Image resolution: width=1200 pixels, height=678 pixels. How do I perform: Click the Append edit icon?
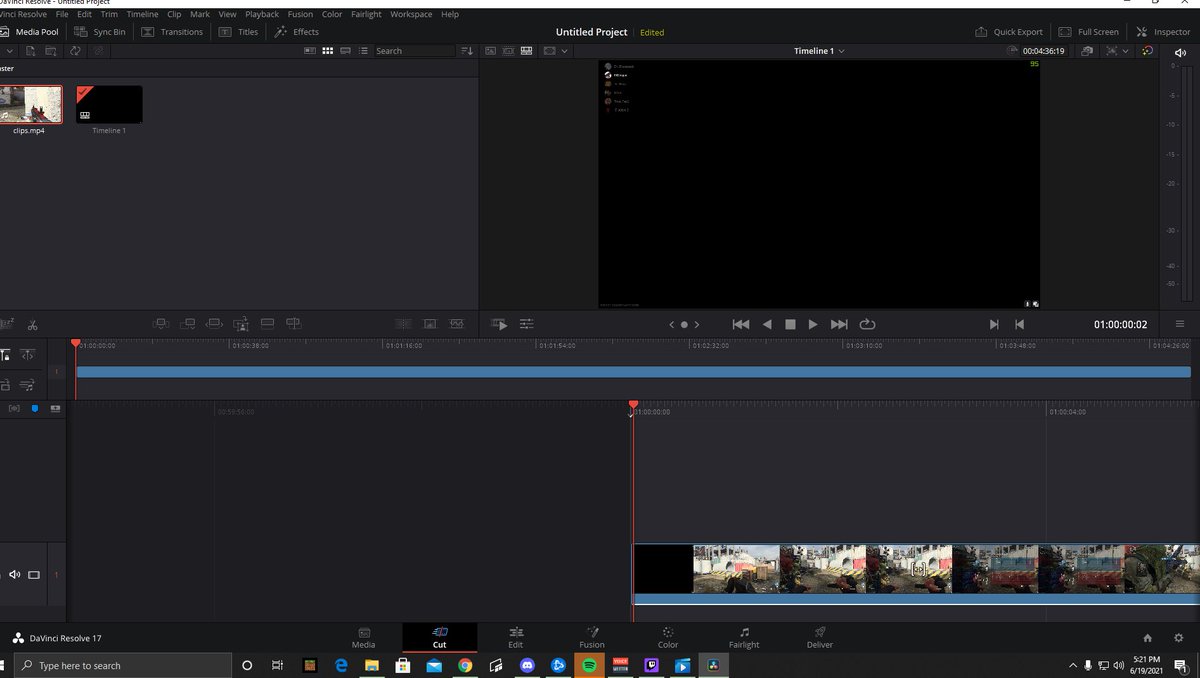point(187,324)
